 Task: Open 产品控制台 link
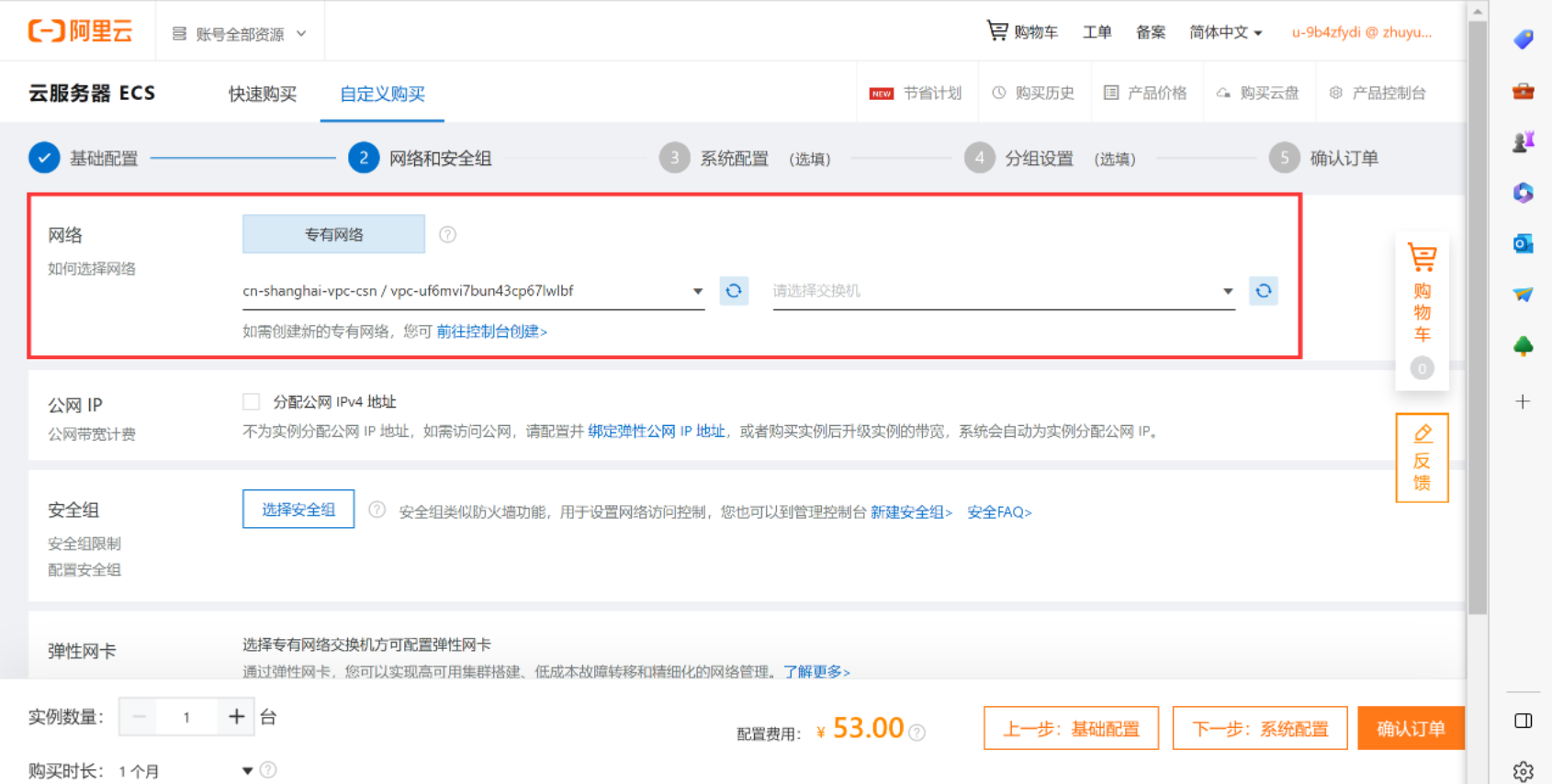[1378, 93]
